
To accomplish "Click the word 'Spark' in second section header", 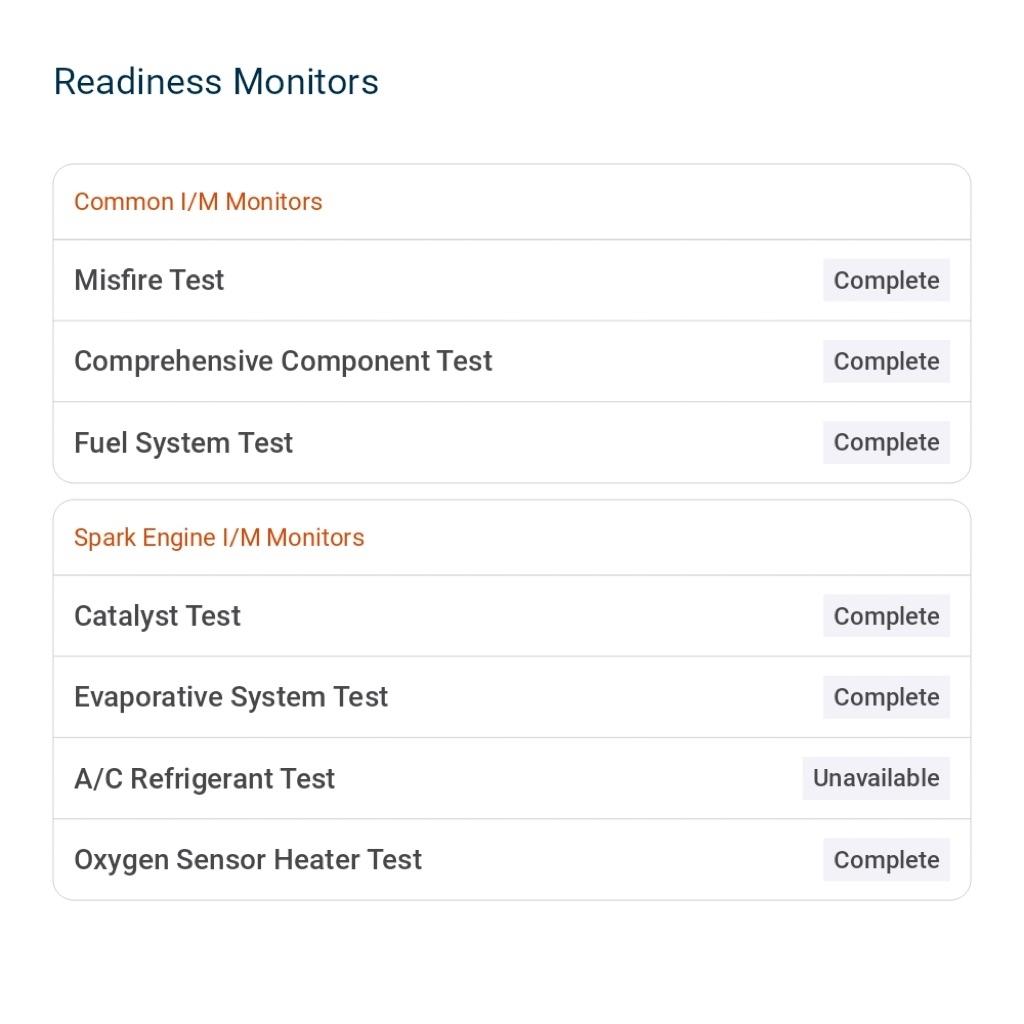I will [104, 538].
